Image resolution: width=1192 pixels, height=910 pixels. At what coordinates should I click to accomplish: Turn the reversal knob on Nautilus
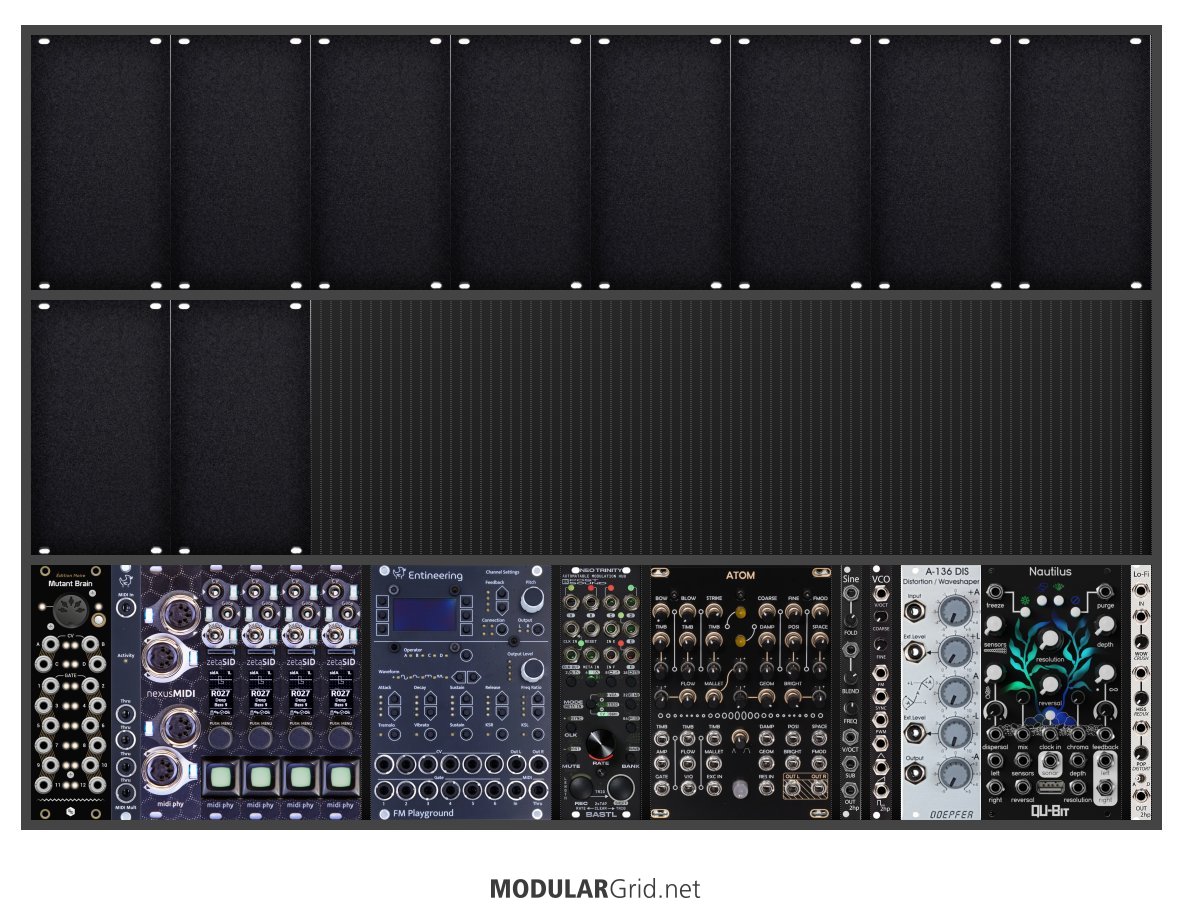(x=1050, y=686)
